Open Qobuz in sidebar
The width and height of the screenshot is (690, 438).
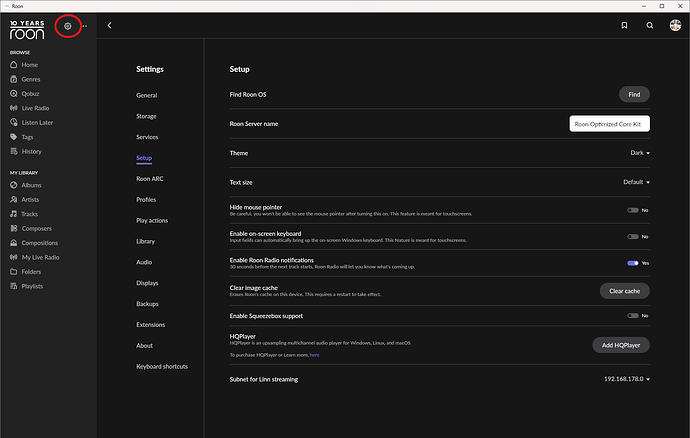coord(25,94)
